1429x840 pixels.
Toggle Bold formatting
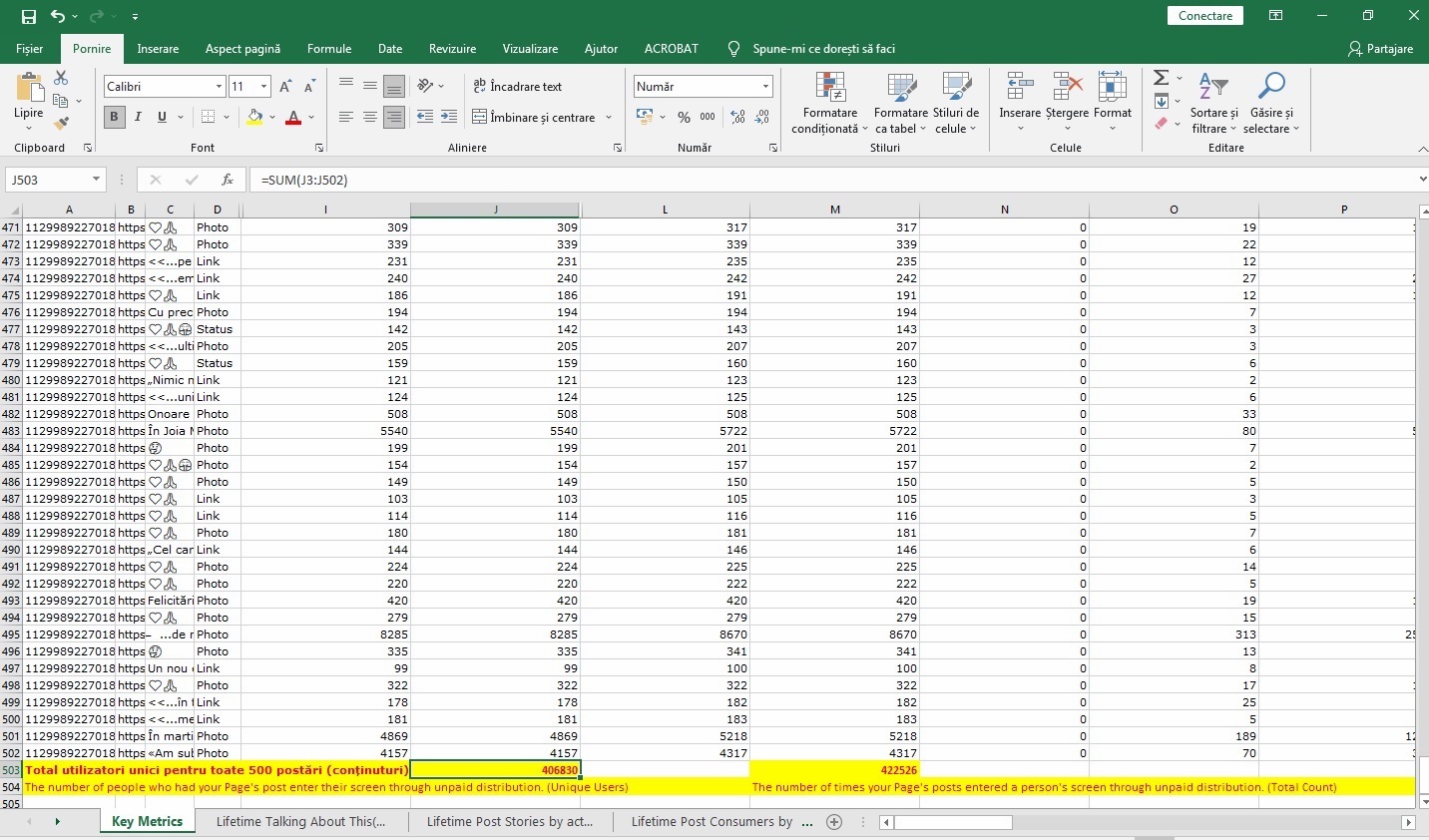(114, 117)
